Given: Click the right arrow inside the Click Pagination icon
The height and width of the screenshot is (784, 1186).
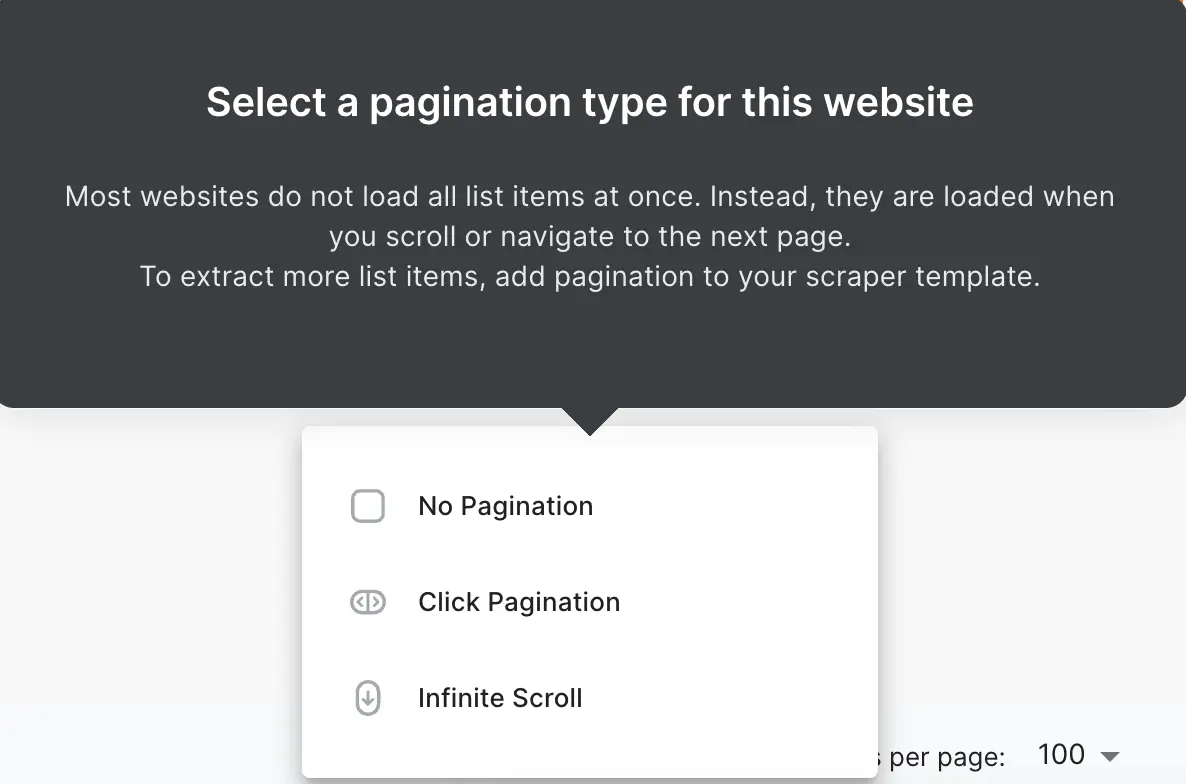Looking at the screenshot, I should (x=374, y=602).
